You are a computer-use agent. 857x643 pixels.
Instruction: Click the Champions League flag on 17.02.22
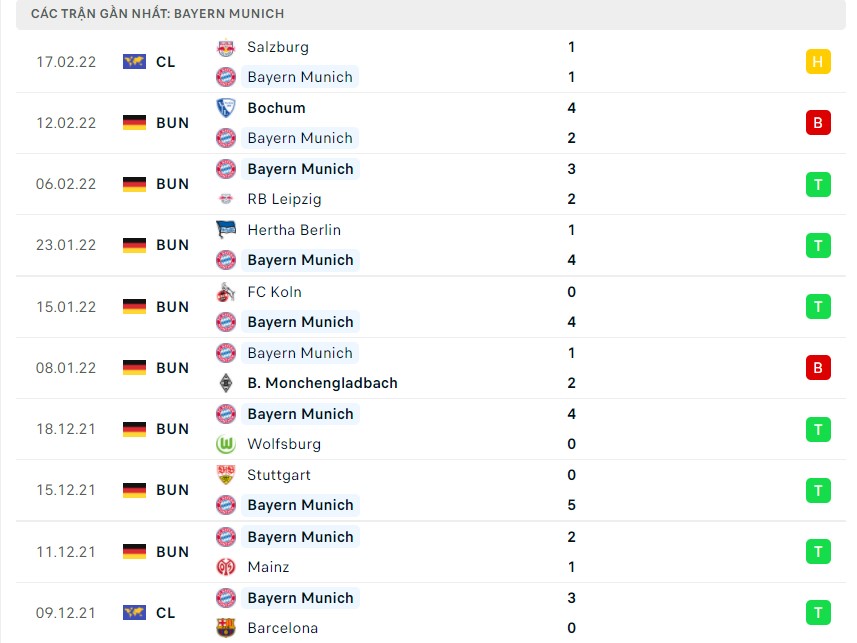tap(134, 62)
